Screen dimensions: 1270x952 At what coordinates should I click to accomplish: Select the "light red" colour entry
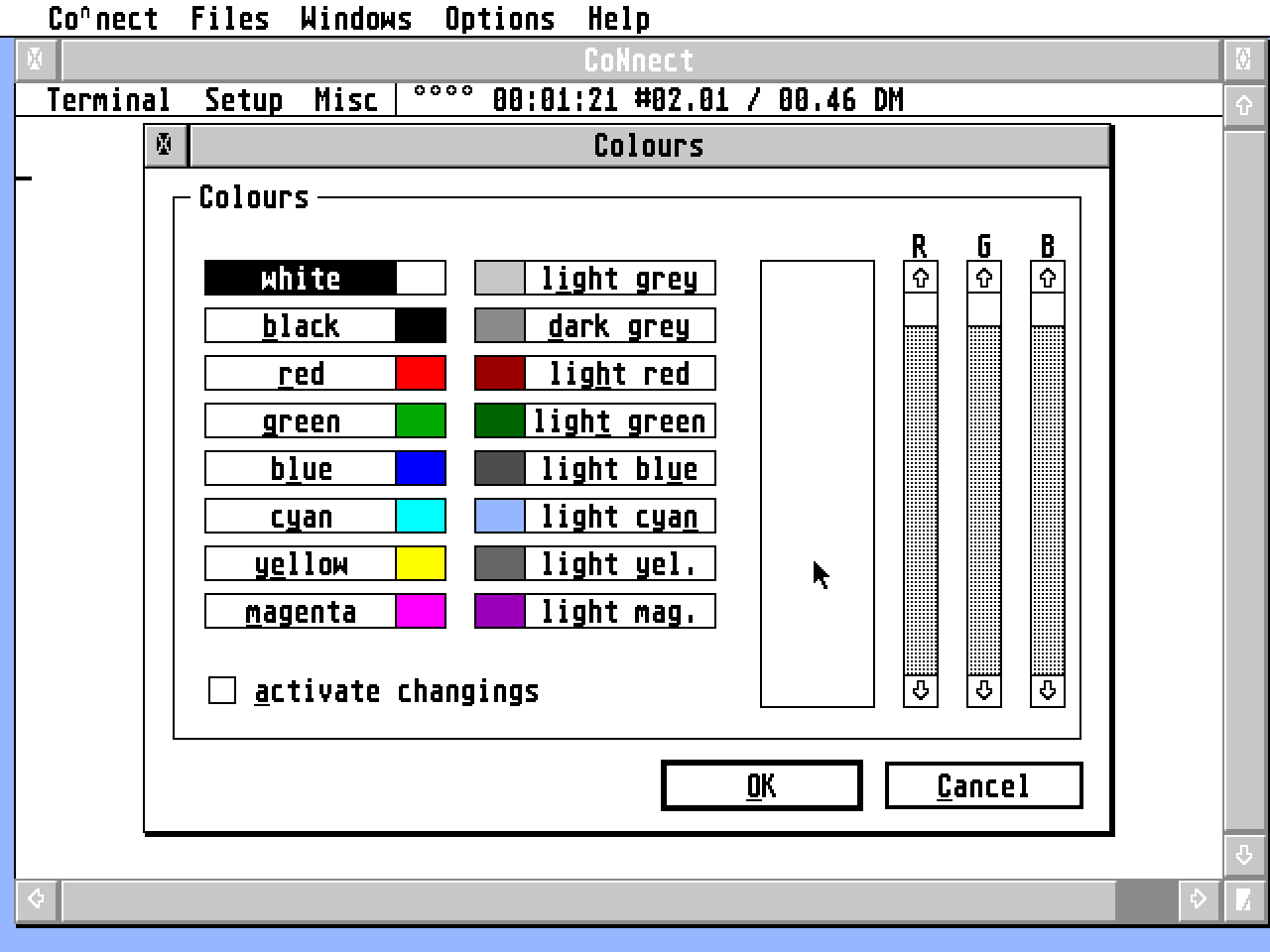620,373
